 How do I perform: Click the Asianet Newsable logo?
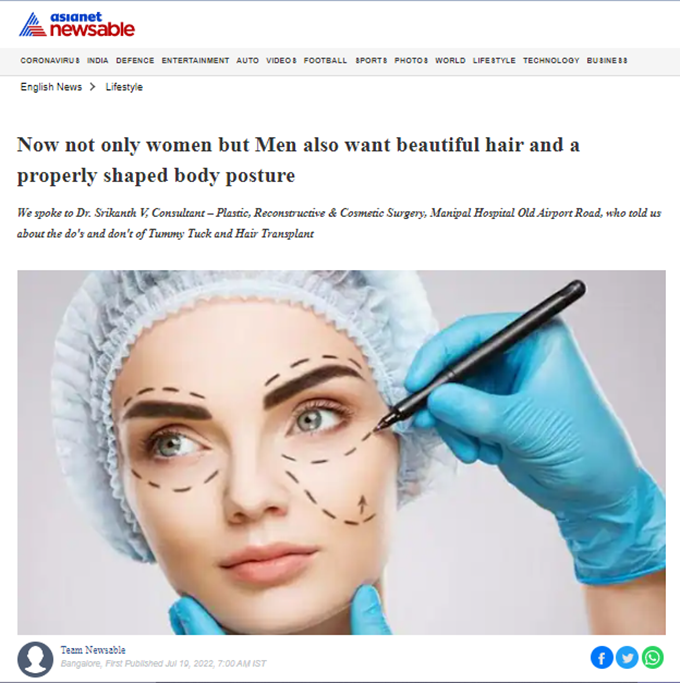click(x=77, y=25)
